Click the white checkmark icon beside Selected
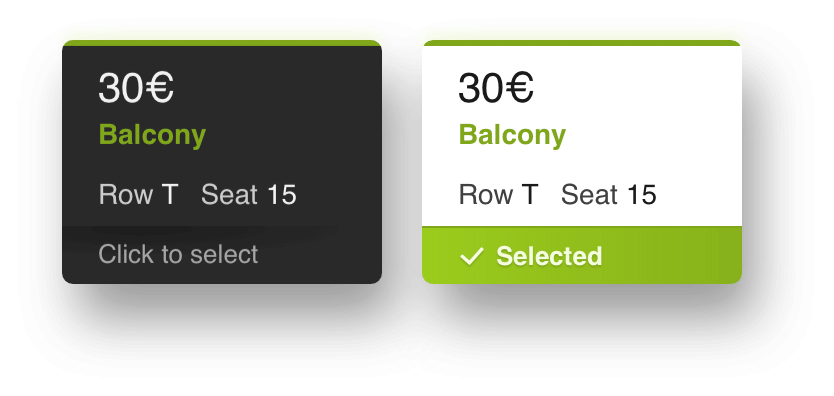This screenshot has width=834, height=396. (472, 256)
